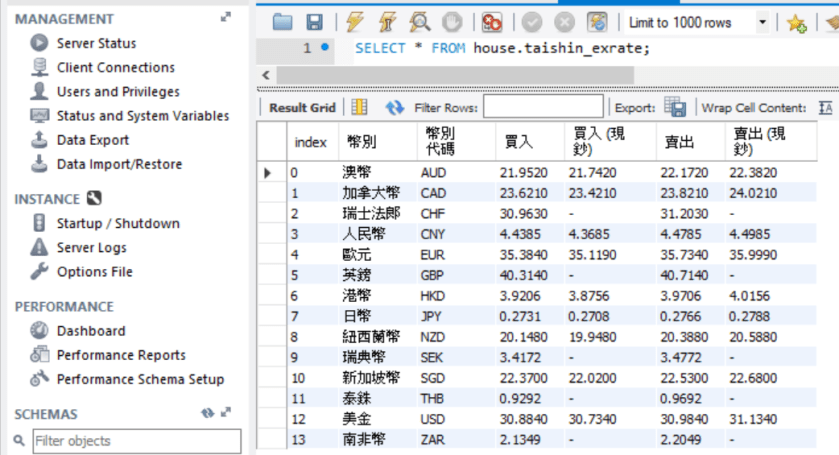Open the Limit to 1000 rows dropdown
839x455 pixels.
click(x=763, y=22)
